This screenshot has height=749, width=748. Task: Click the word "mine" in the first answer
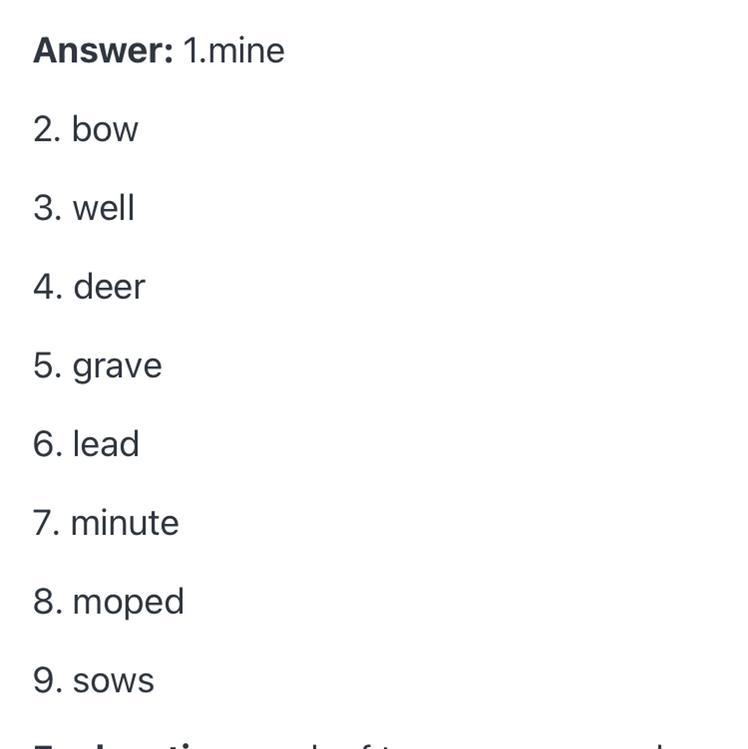[246, 51]
